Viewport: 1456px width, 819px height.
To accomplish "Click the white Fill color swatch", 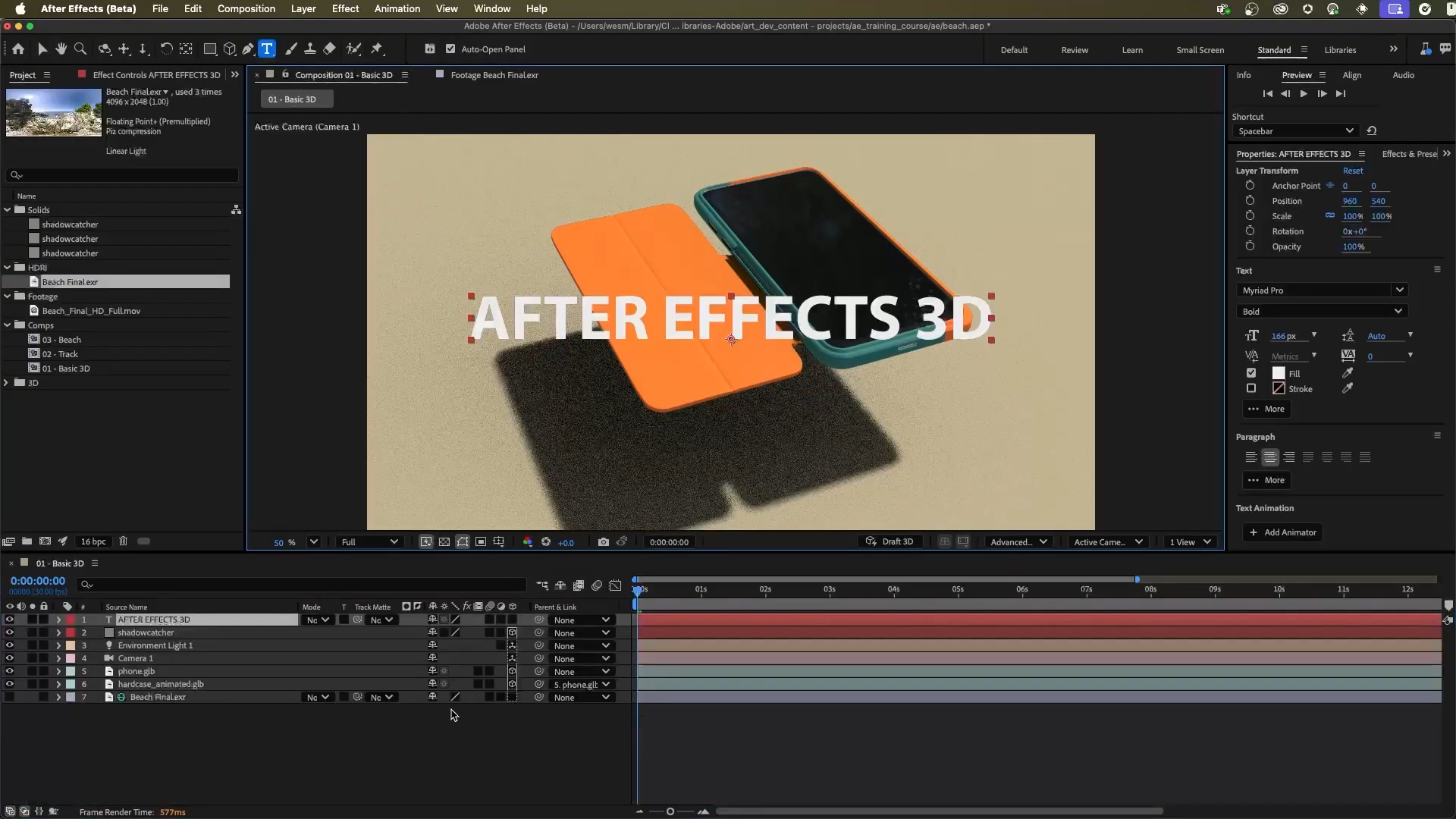I will (1279, 373).
